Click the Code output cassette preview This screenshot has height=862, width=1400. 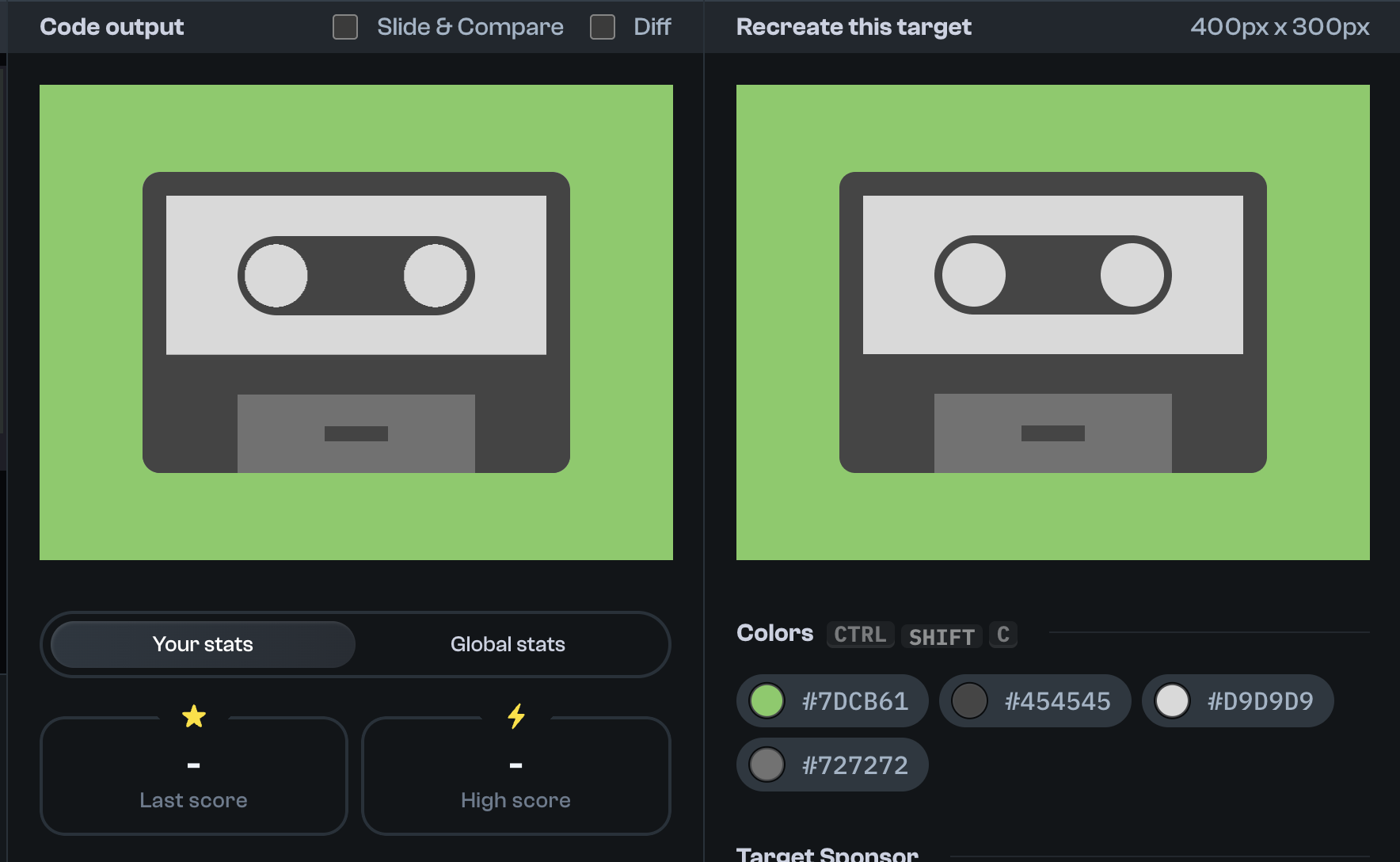click(x=356, y=322)
